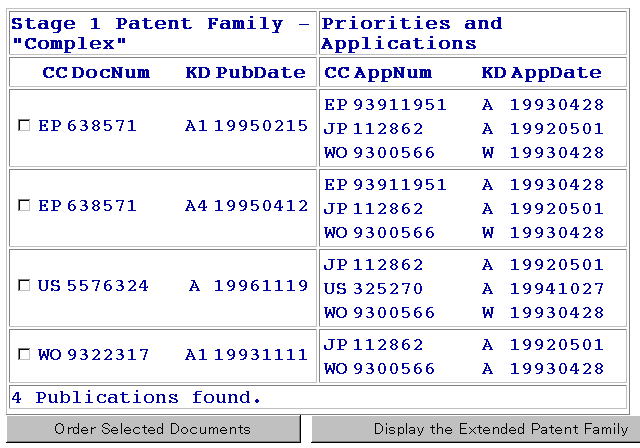640x448 pixels.
Task: Click the KD AppDate column header
Action: 541,72
